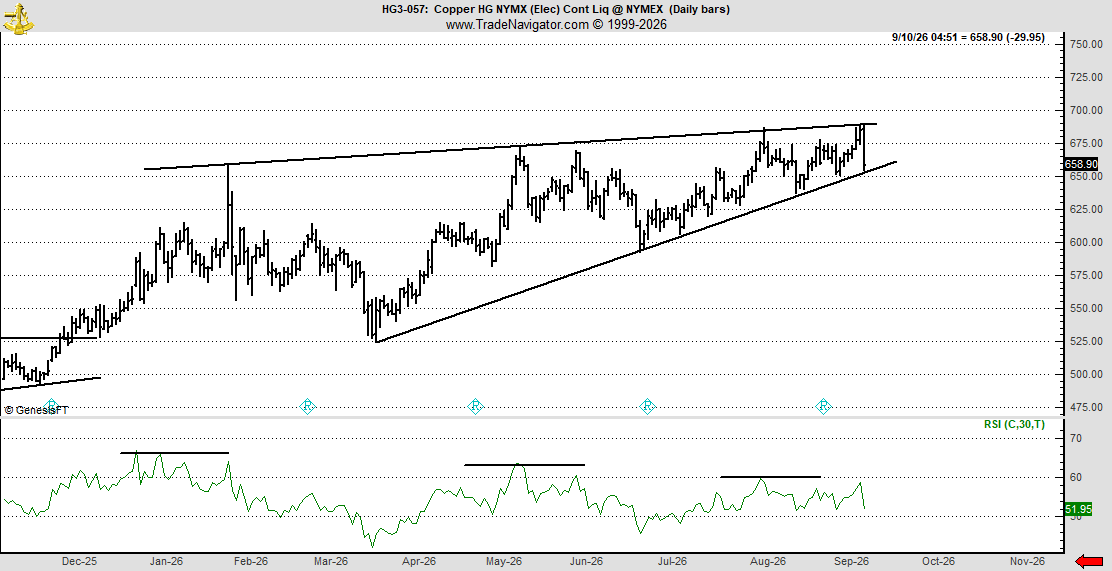Select the January RSI horizontal line
Viewport: 1112px width, 571px height.
174,453
